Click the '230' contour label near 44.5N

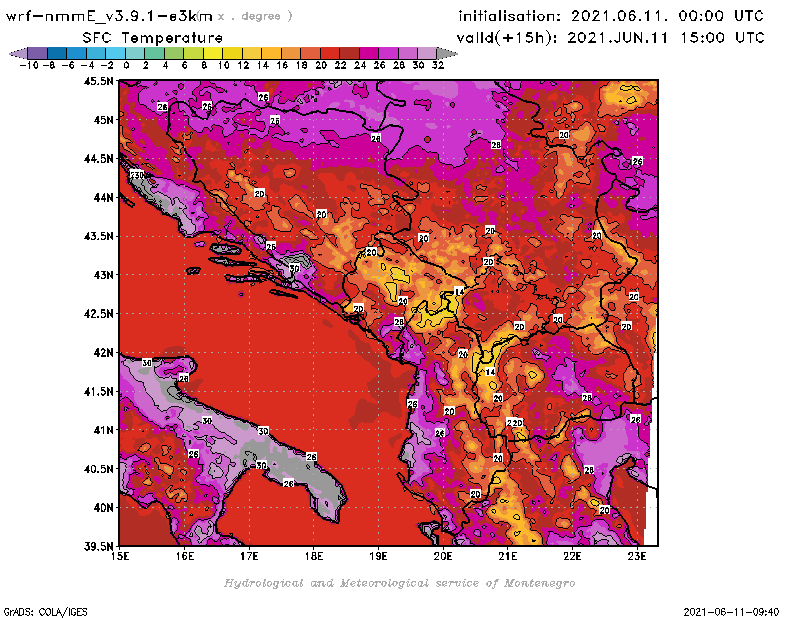(137, 175)
